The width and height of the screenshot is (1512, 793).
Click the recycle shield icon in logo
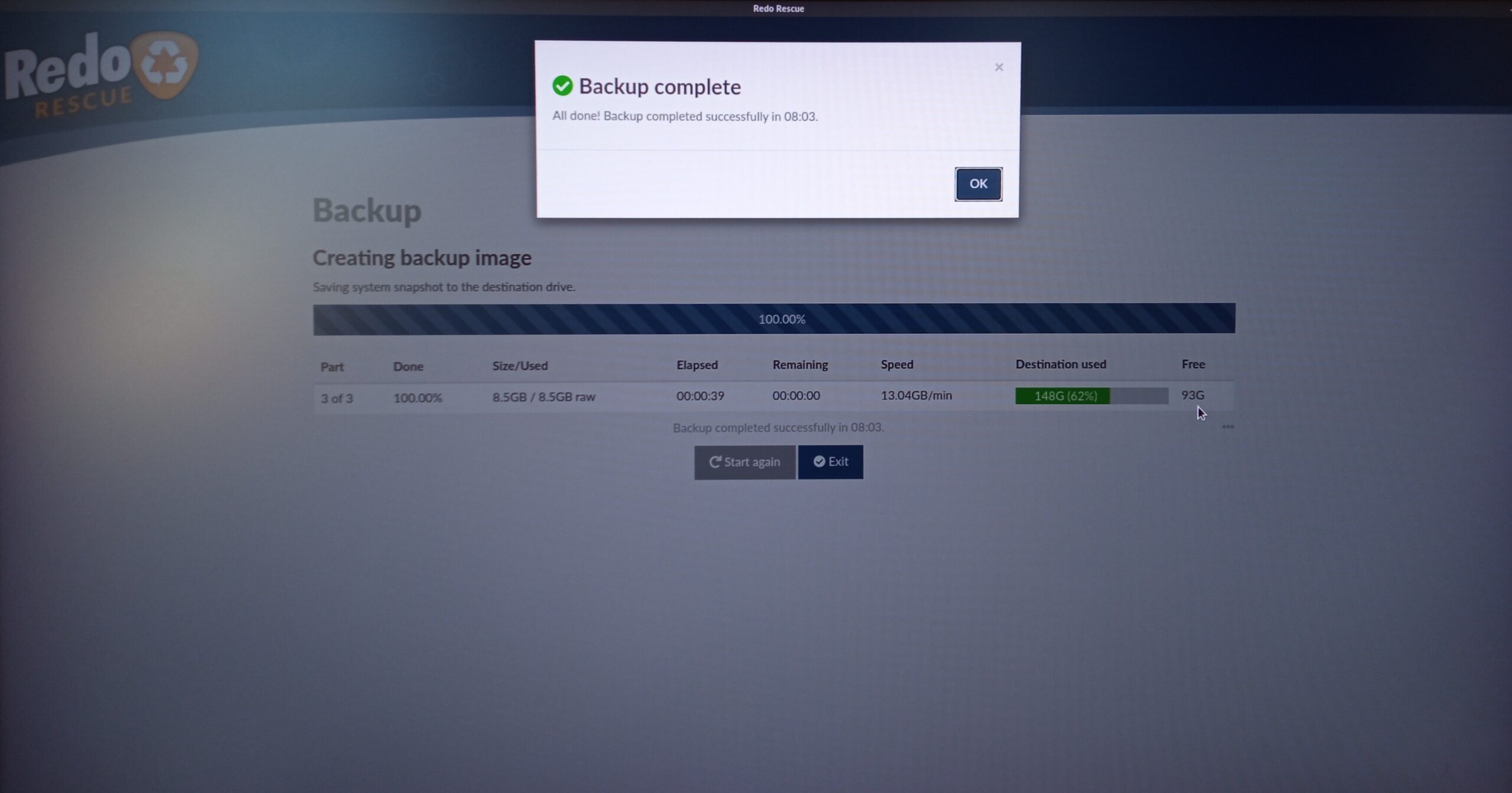pos(165,65)
